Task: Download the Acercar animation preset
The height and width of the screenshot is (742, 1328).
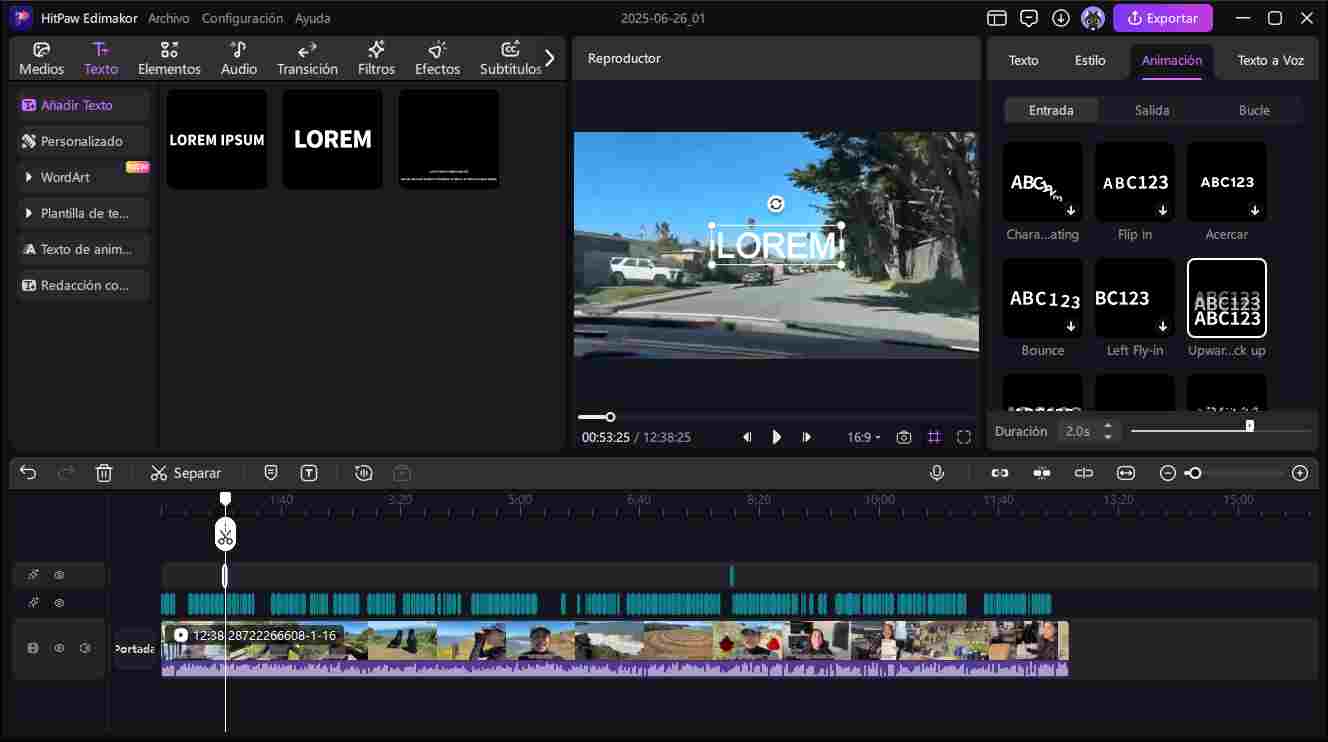Action: point(1255,211)
